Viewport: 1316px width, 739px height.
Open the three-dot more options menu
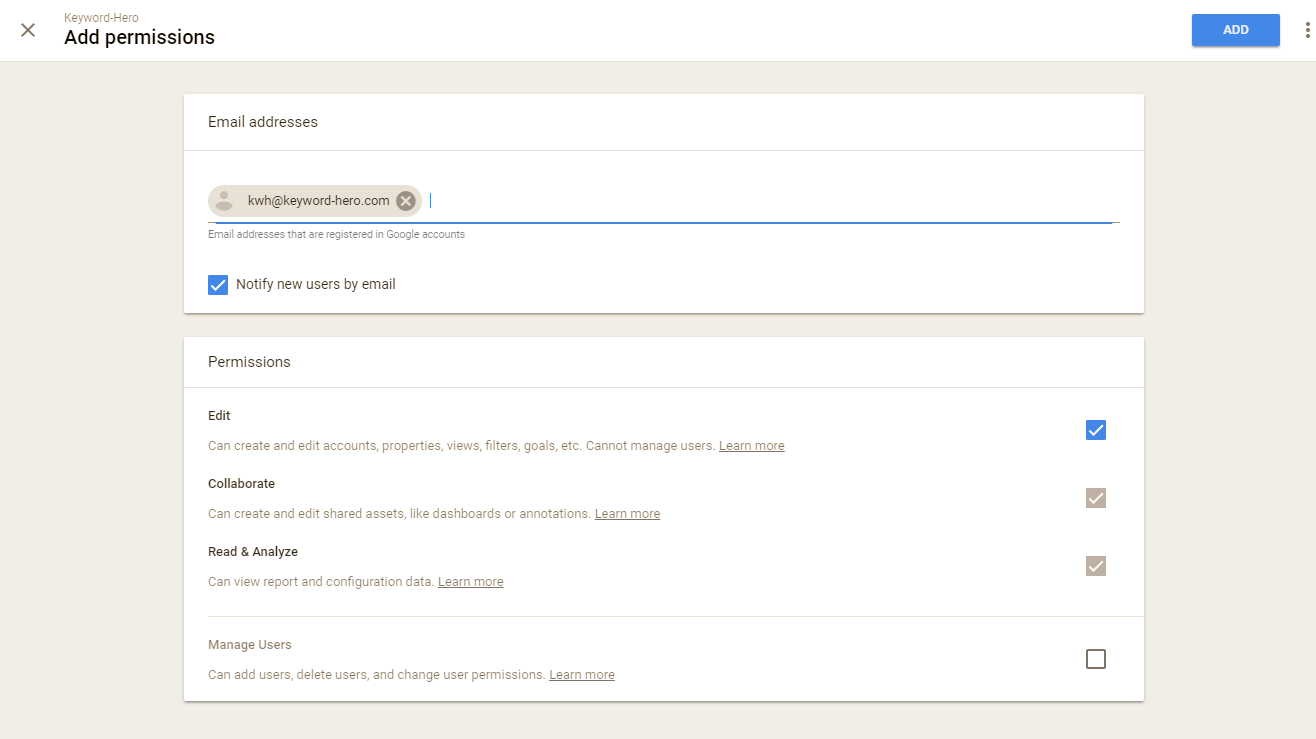[x=1307, y=30]
